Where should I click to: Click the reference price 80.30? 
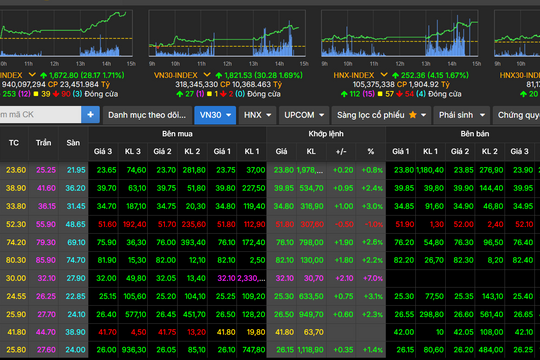(16, 260)
